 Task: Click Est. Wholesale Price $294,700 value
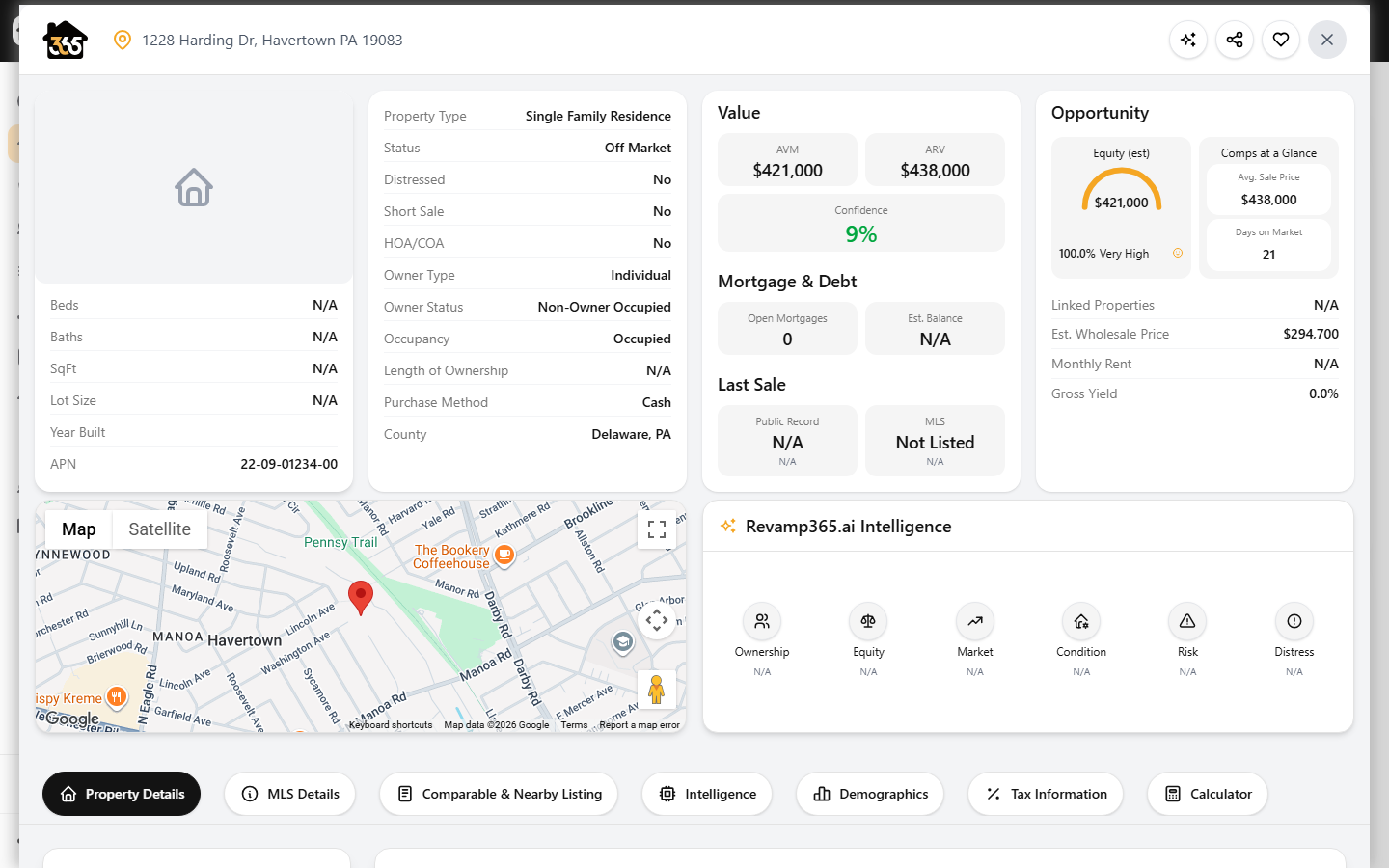coord(1311,334)
